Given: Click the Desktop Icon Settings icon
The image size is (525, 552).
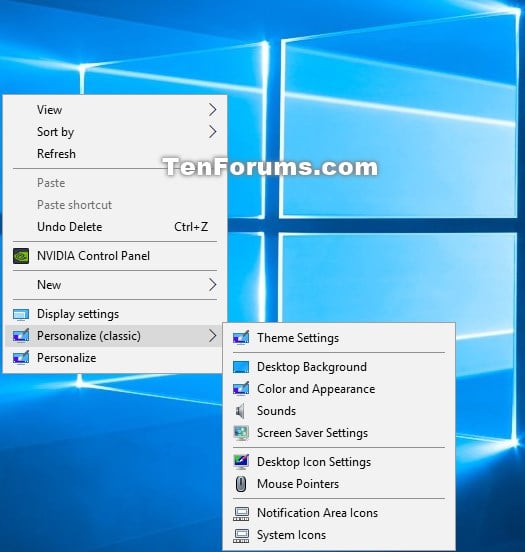Looking at the screenshot, I should [241, 462].
